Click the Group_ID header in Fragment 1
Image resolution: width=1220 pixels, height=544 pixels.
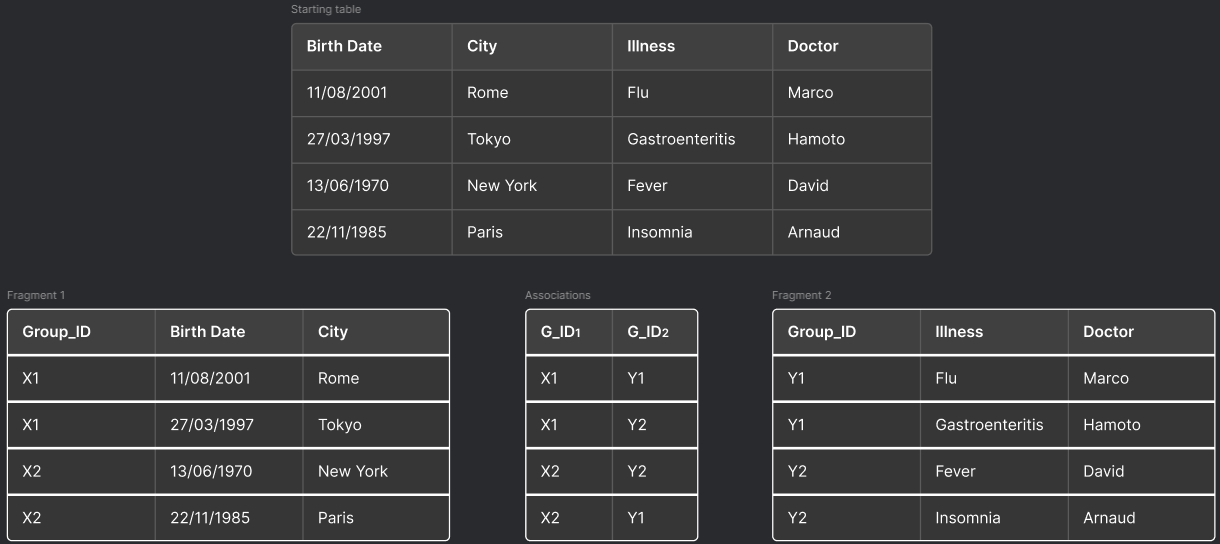click(56, 332)
